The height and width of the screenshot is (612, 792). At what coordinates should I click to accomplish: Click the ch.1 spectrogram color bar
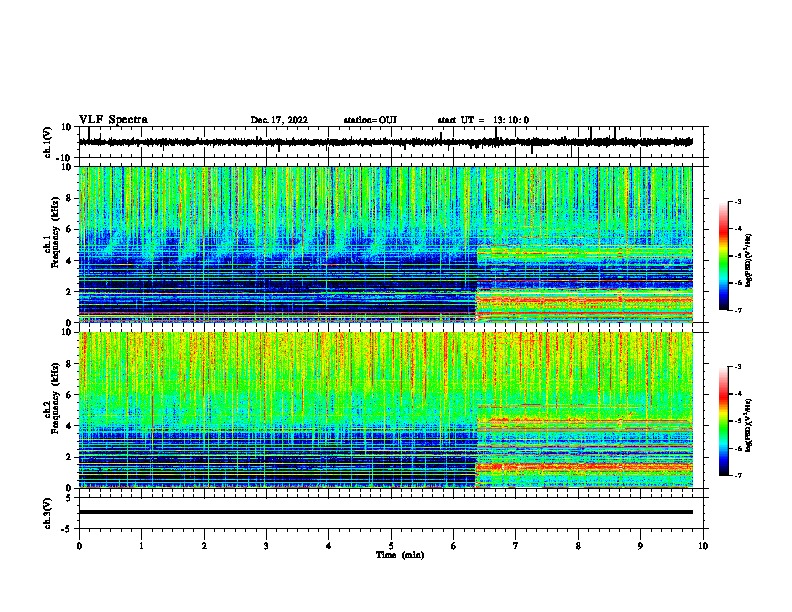tap(724, 256)
